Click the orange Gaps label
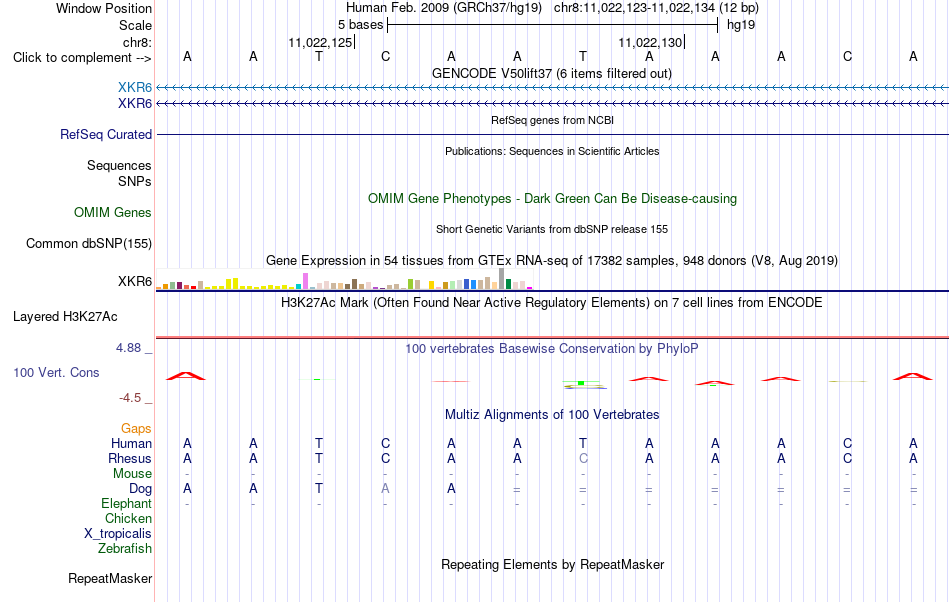Viewport: 950px width, 602px height. click(136, 428)
